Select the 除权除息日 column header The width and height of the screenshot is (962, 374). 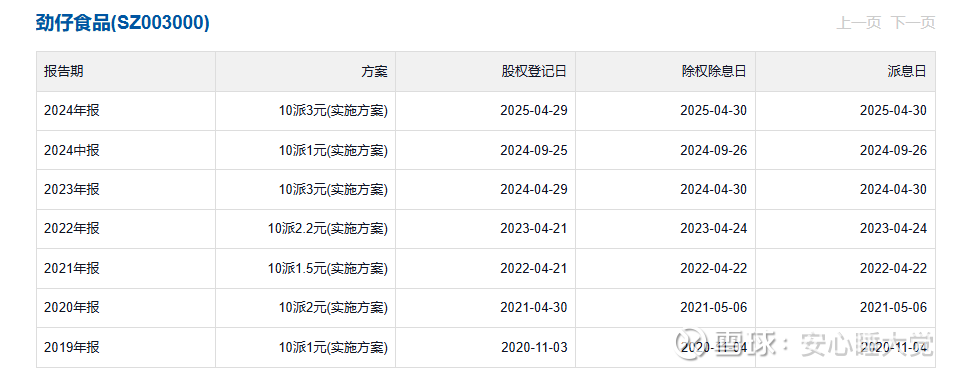[x=714, y=71]
